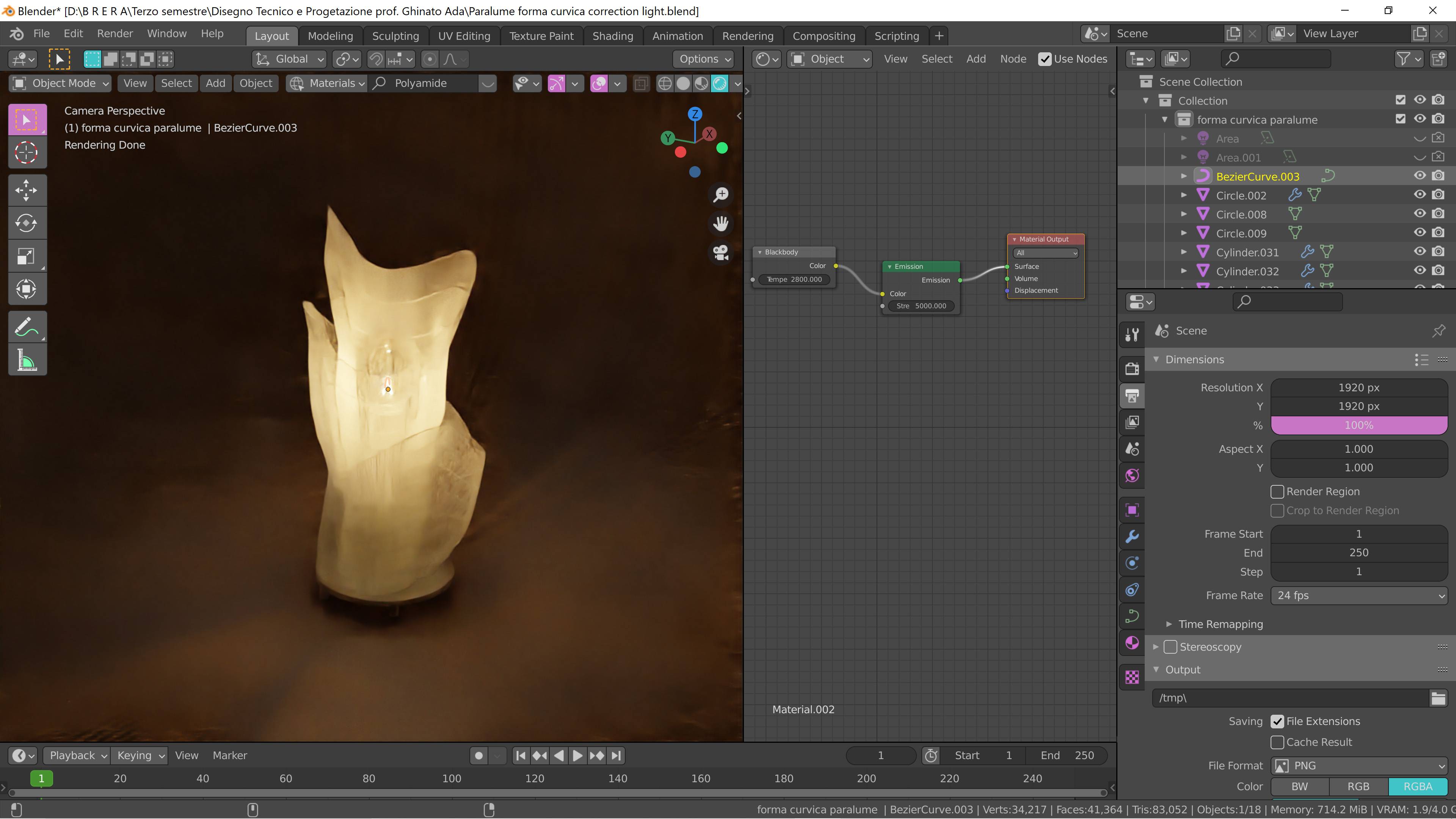
Task: Hide BezierCurve.003 with its eye icon
Action: (1419, 176)
